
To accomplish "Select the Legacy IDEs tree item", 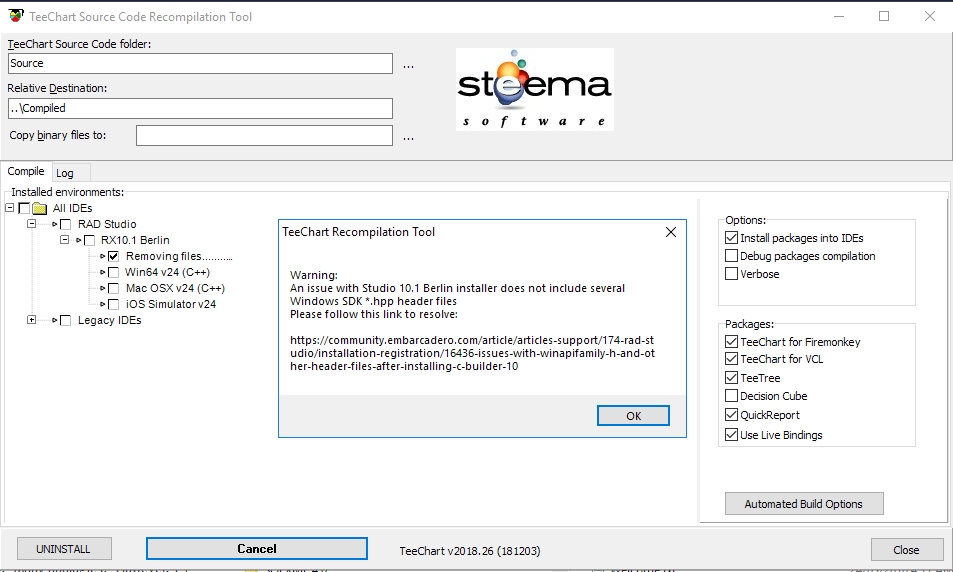I will 109,320.
